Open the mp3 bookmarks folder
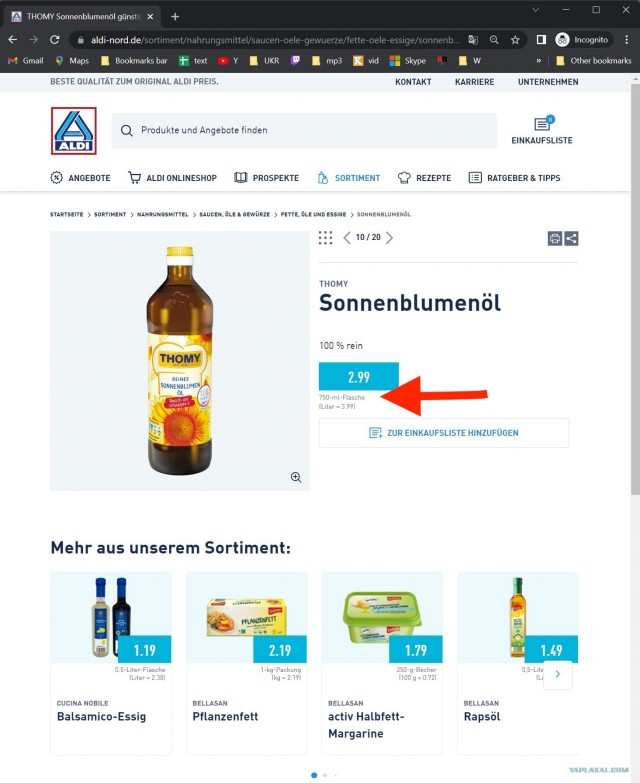This screenshot has height=783, width=640. [326, 60]
